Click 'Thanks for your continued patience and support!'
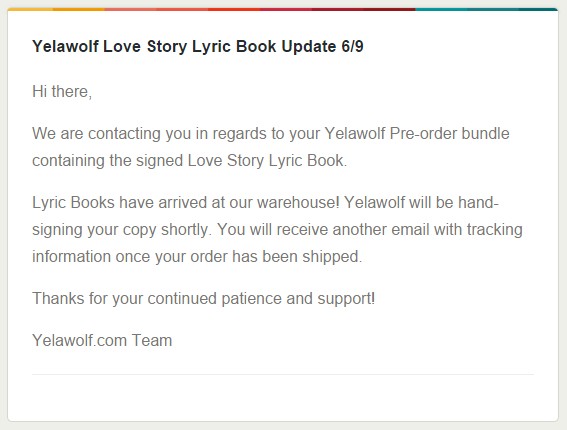This screenshot has height=430, width=567. 204,299
